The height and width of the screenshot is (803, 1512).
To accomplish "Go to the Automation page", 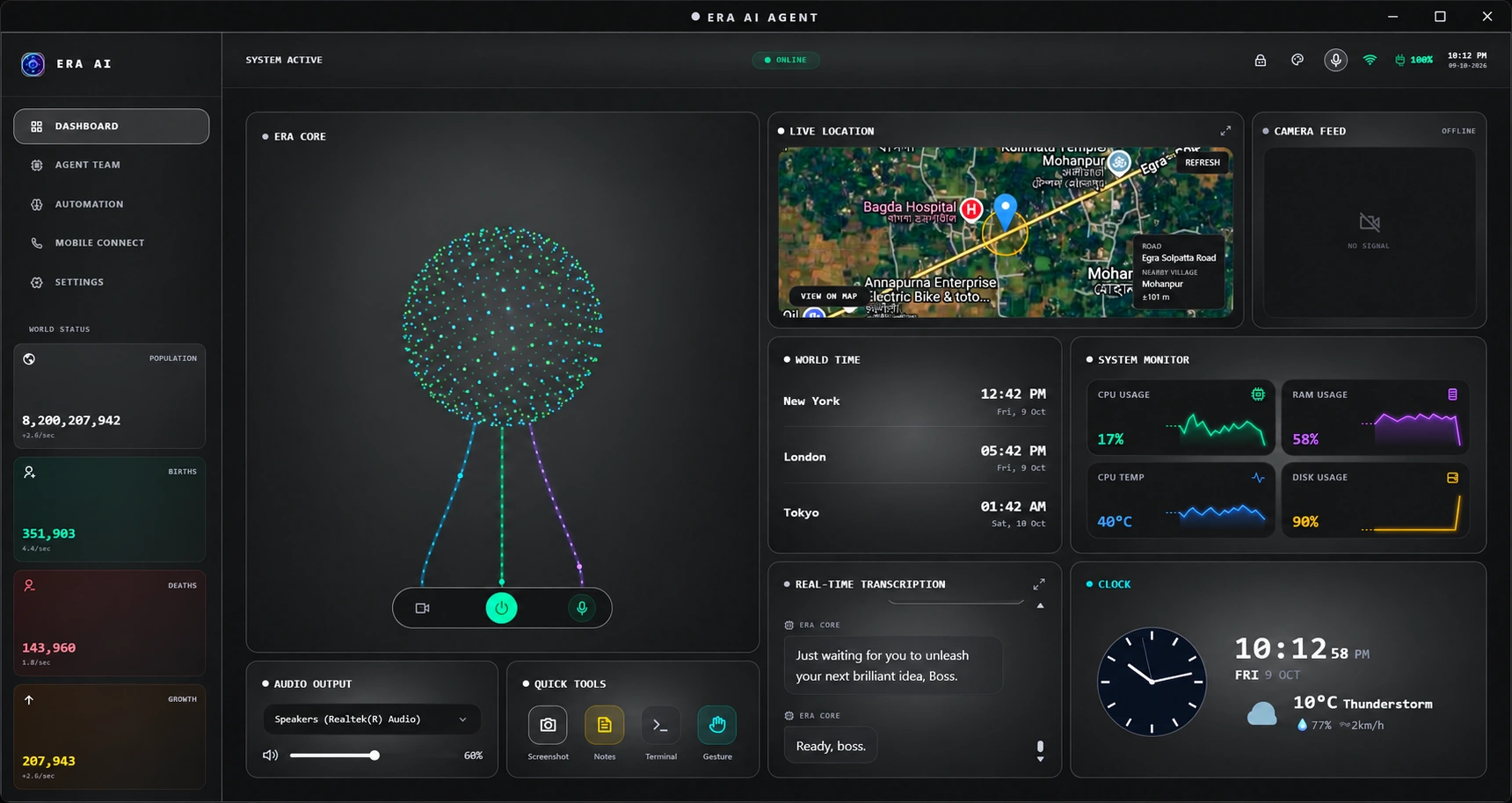I will point(112,204).
